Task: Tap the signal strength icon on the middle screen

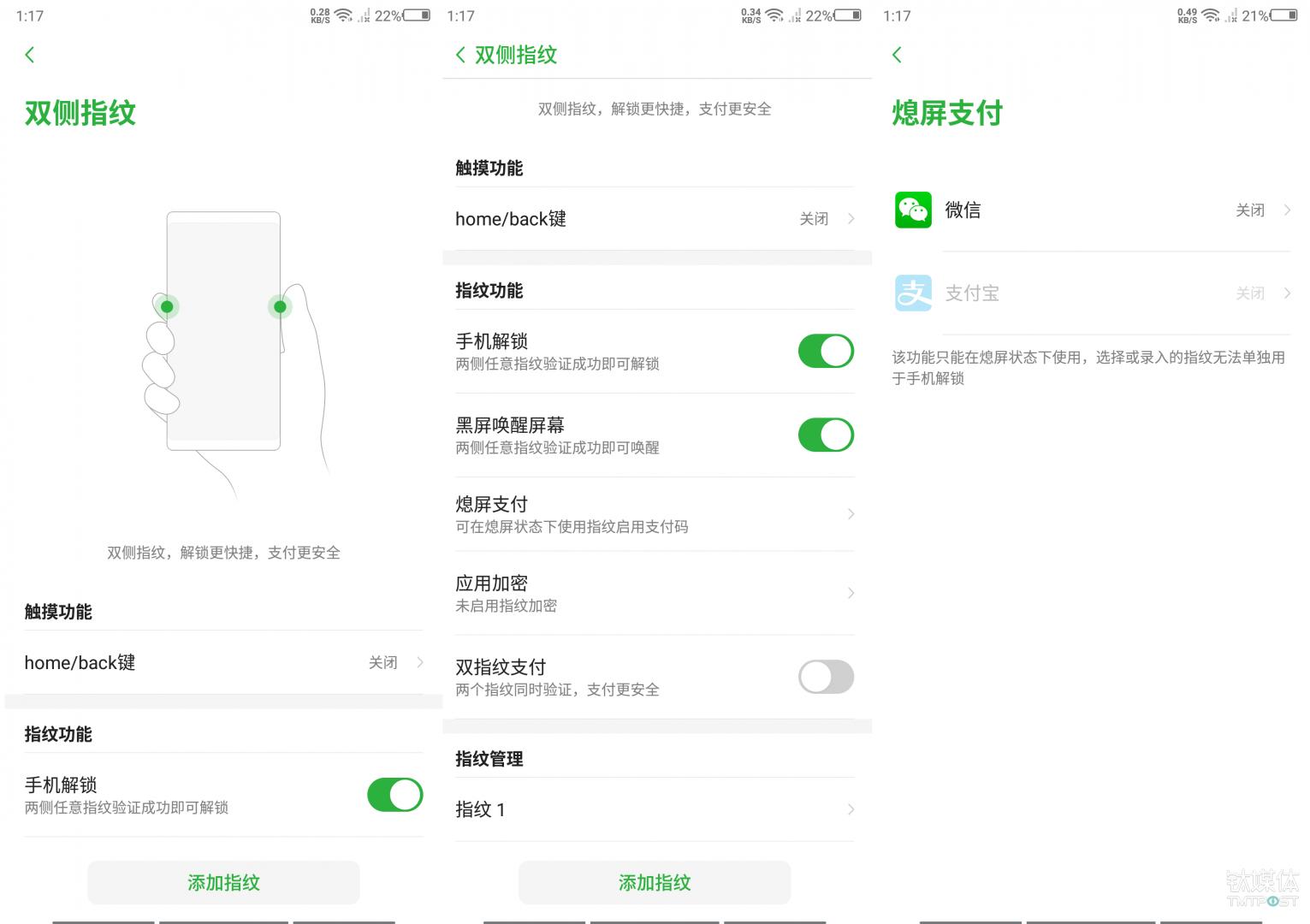Action: (x=793, y=16)
